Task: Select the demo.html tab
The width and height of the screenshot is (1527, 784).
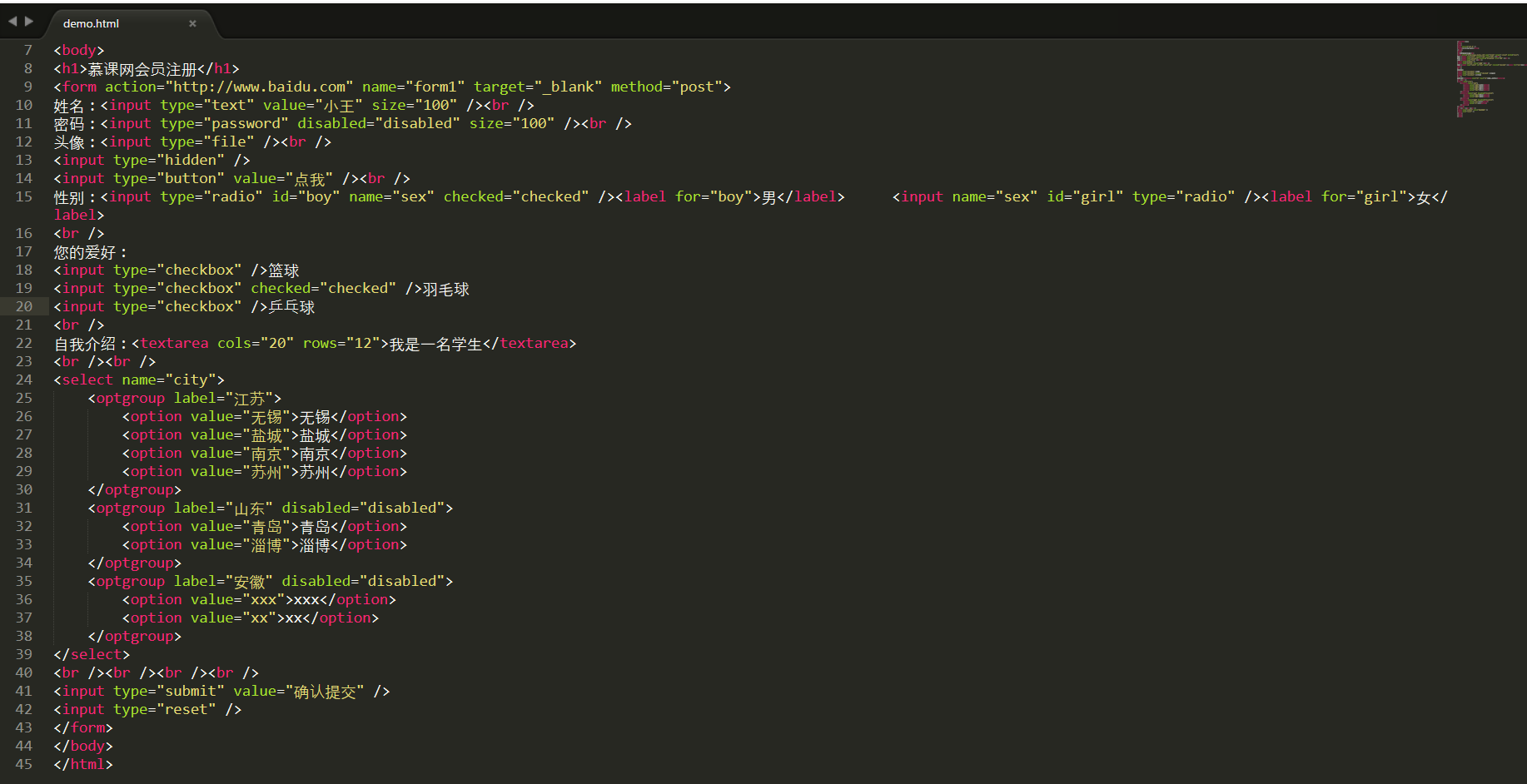Action: pos(129,23)
